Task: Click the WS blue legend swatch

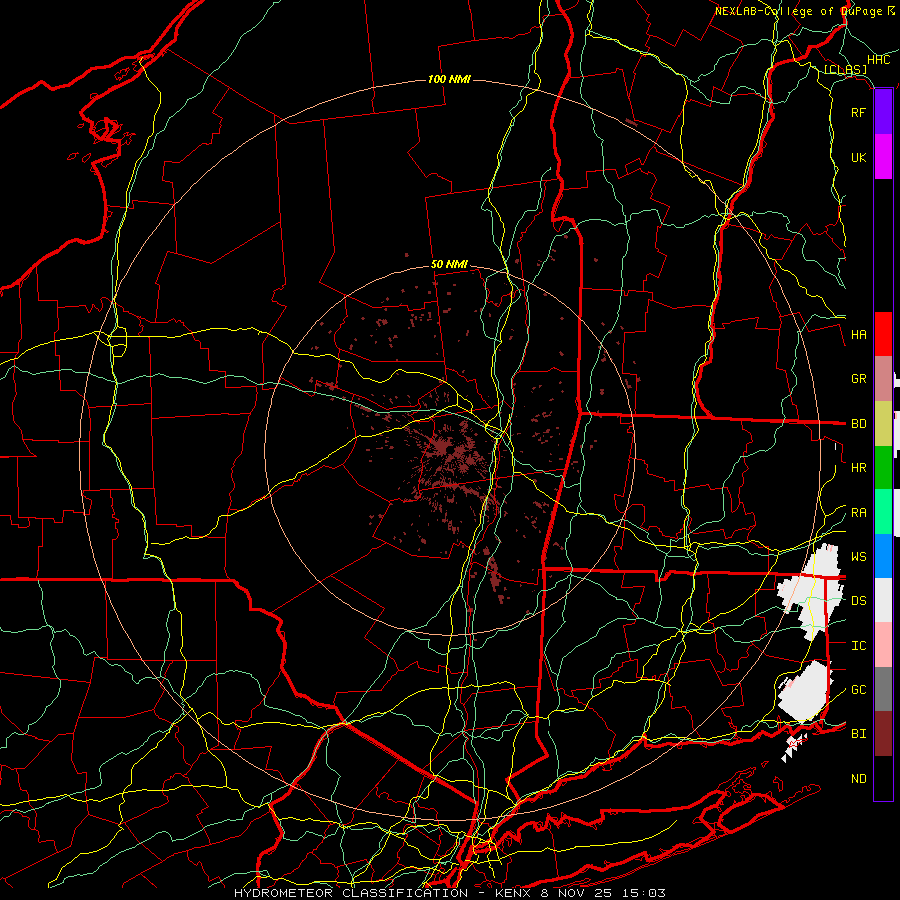Action: coord(883,556)
